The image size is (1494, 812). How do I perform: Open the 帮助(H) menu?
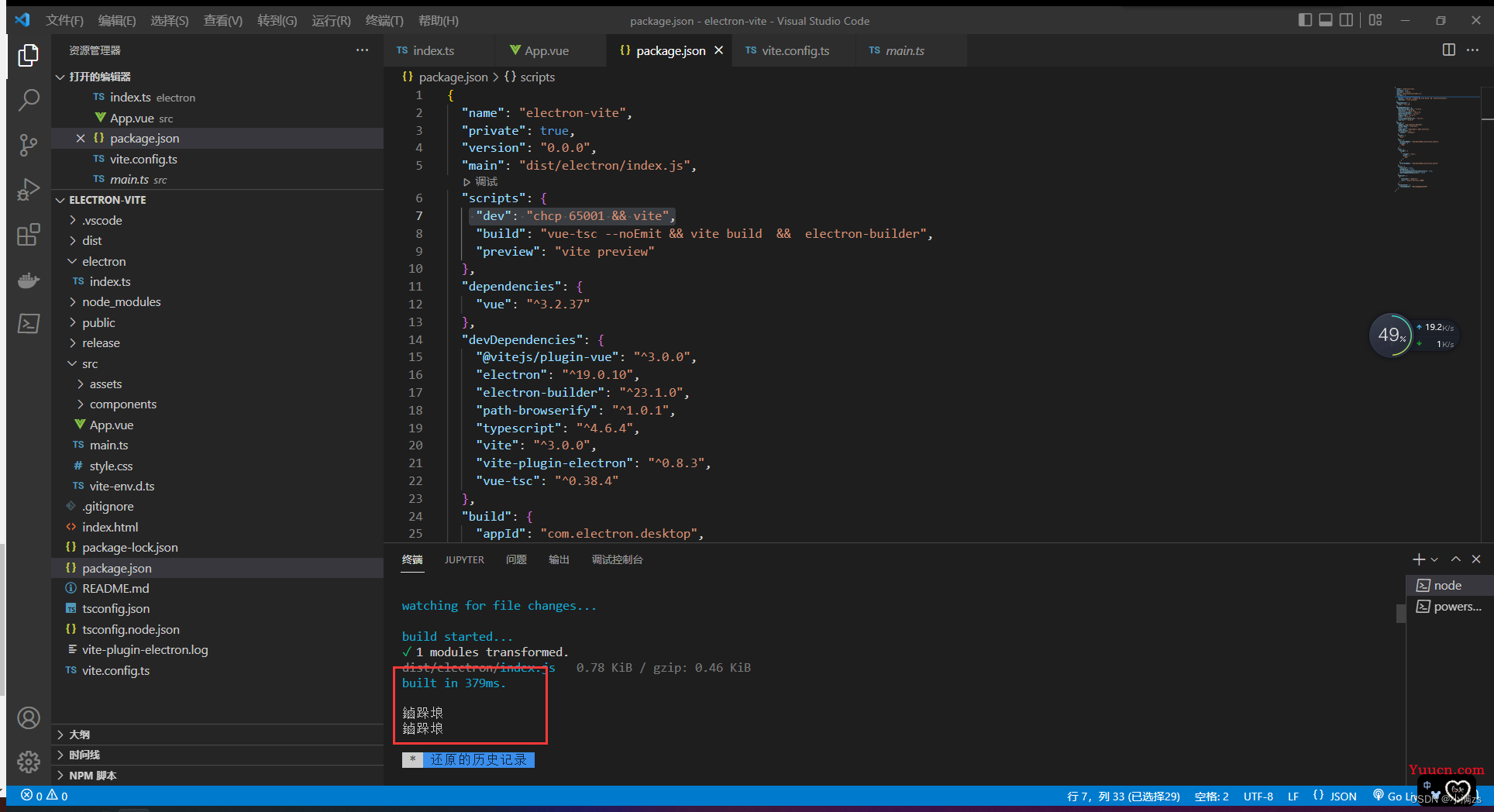click(439, 21)
